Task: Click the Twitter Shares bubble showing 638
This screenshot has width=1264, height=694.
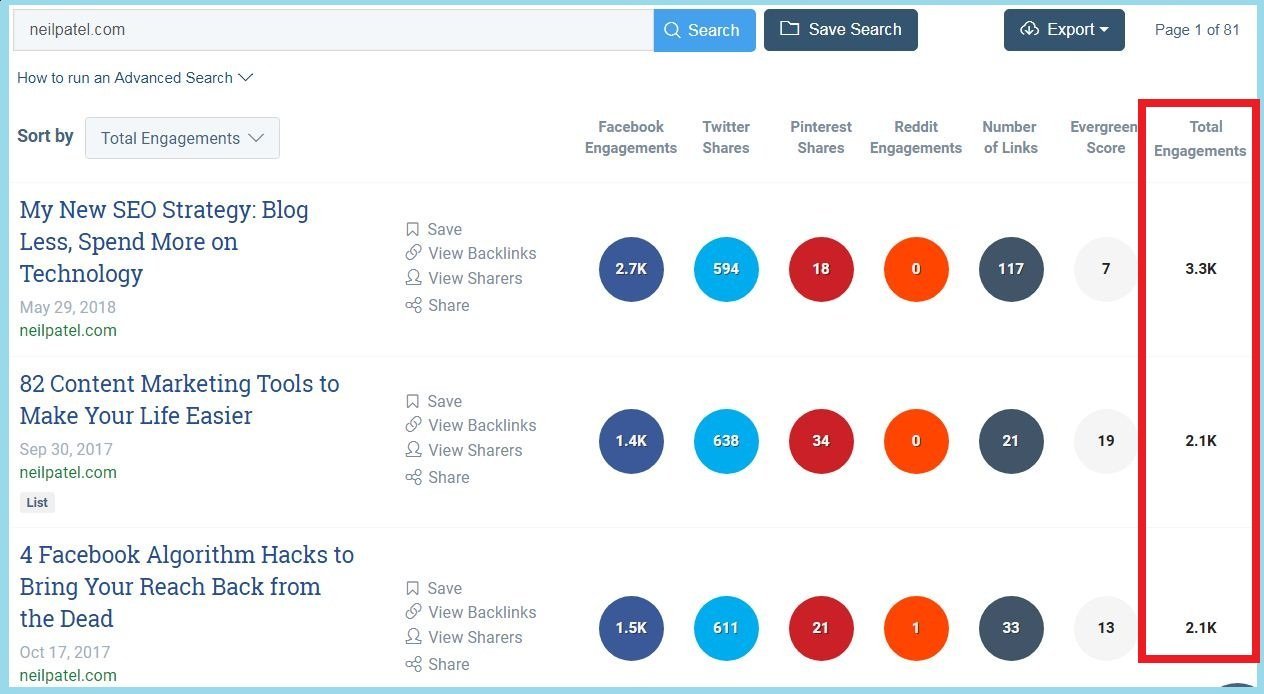Action: (726, 441)
